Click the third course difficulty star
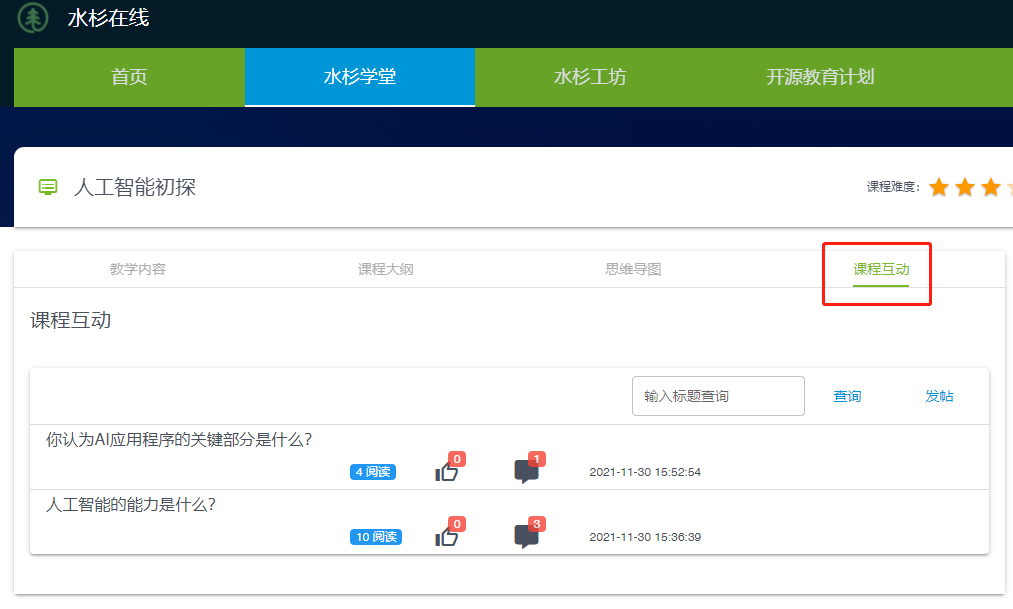 (x=990, y=187)
